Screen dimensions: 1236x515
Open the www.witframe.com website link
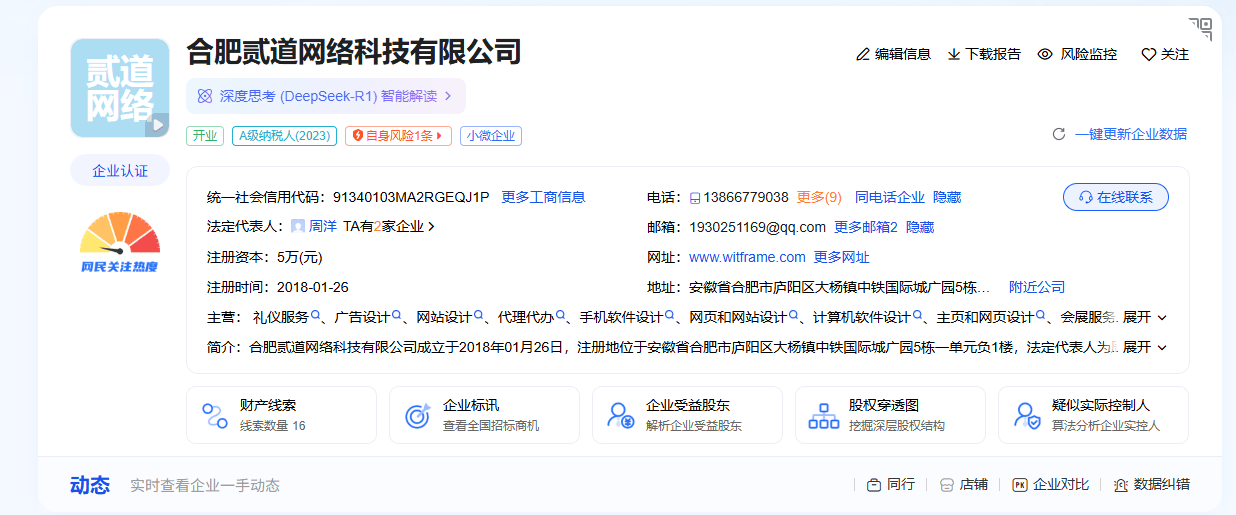(747, 257)
